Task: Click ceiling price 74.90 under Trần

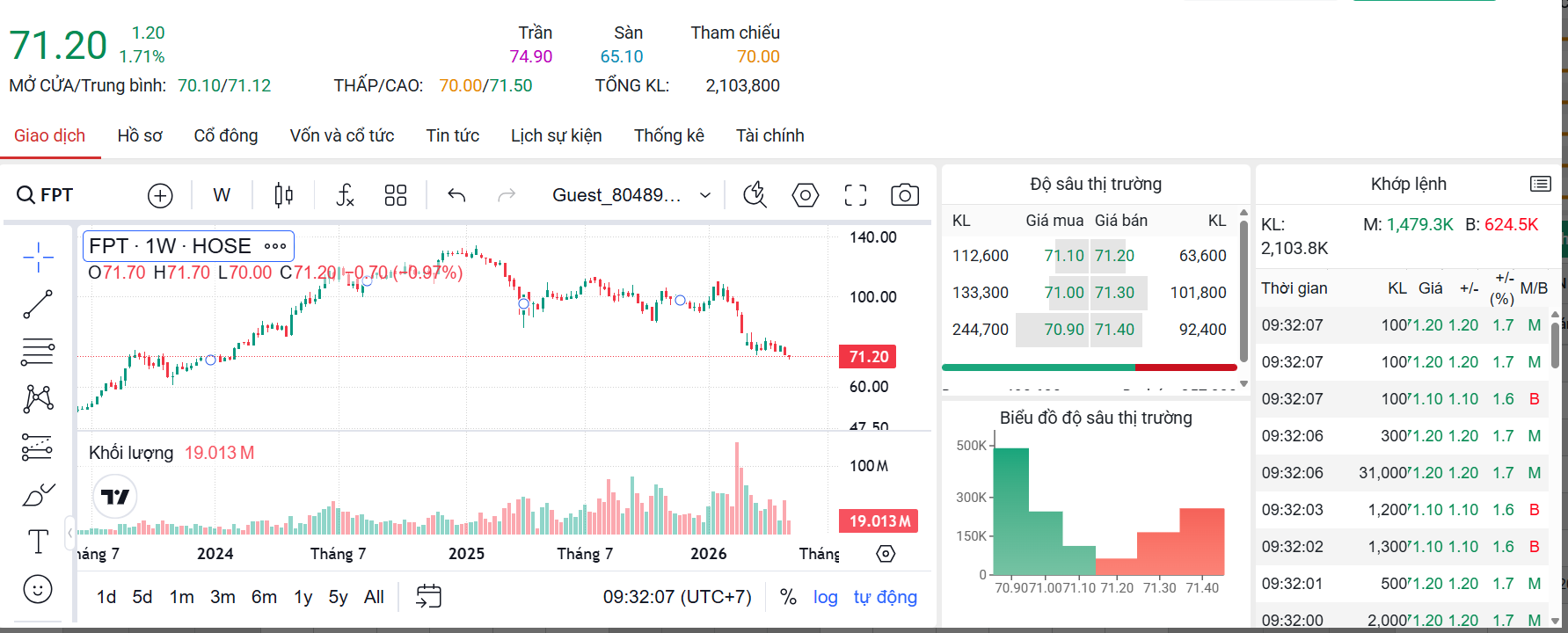Action: (531, 56)
